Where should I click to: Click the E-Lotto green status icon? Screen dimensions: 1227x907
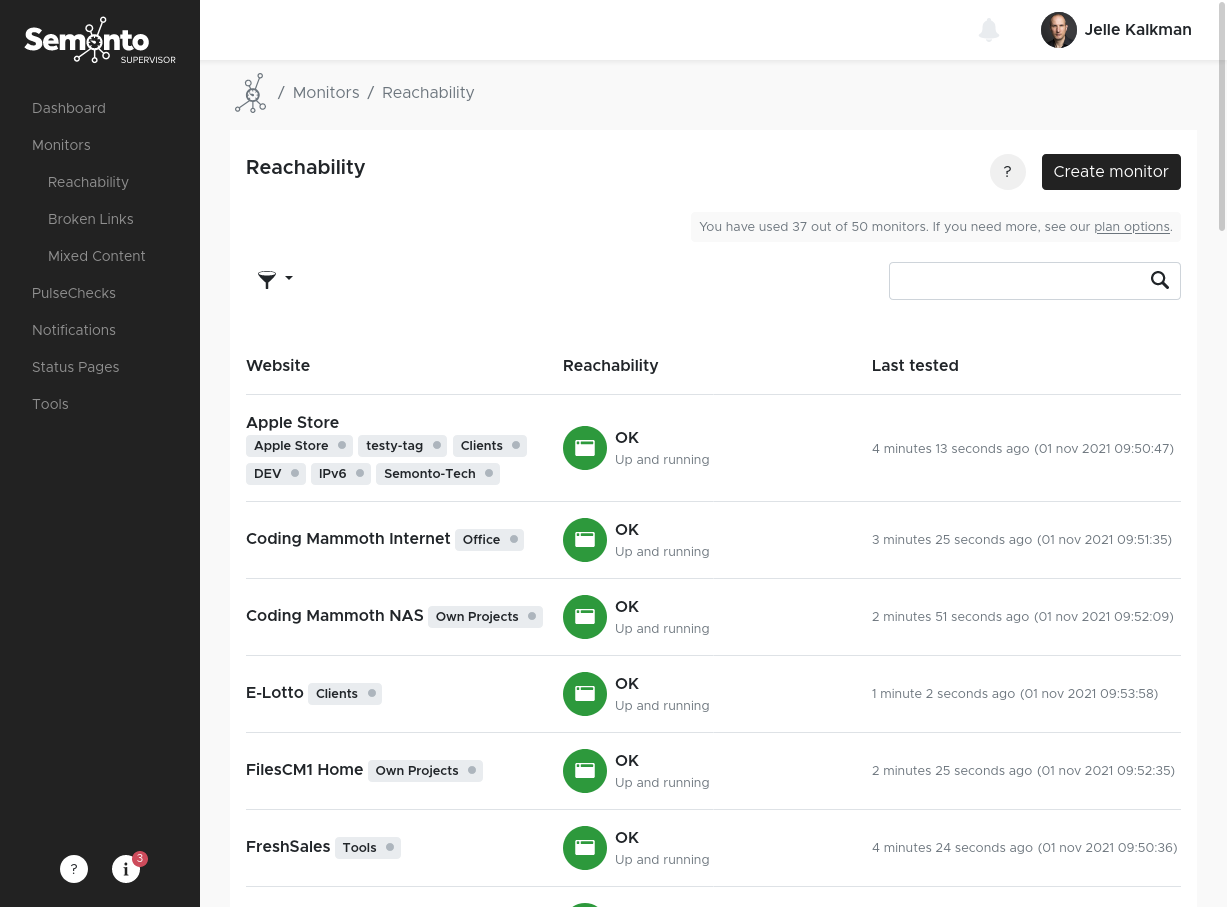(x=585, y=694)
